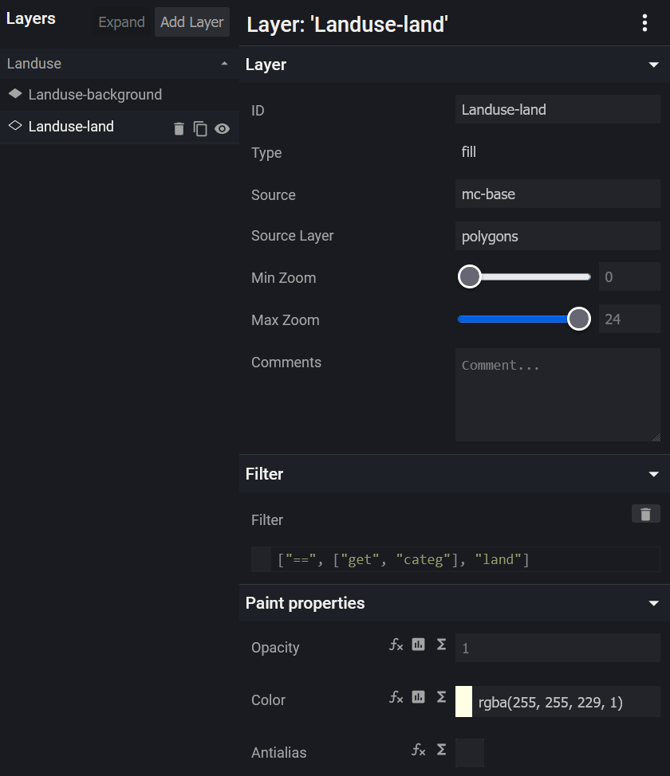
Task: Collapse the Paint properties section
Action: click(x=654, y=603)
